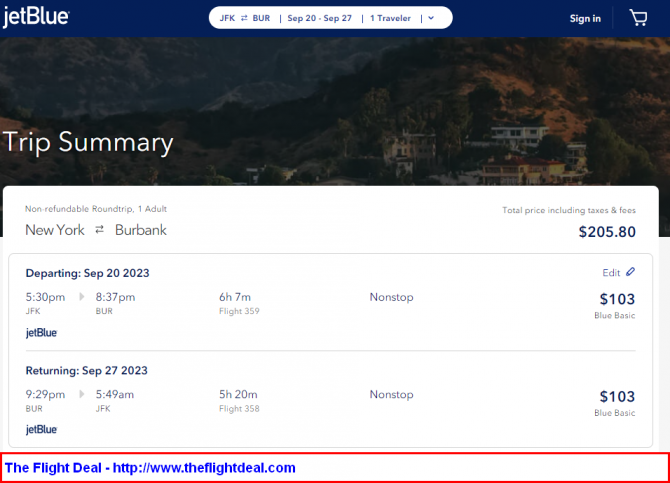Click the triangle arrow after 5:30pm
Screen dimensions: 670x483
click(x=82, y=297)
